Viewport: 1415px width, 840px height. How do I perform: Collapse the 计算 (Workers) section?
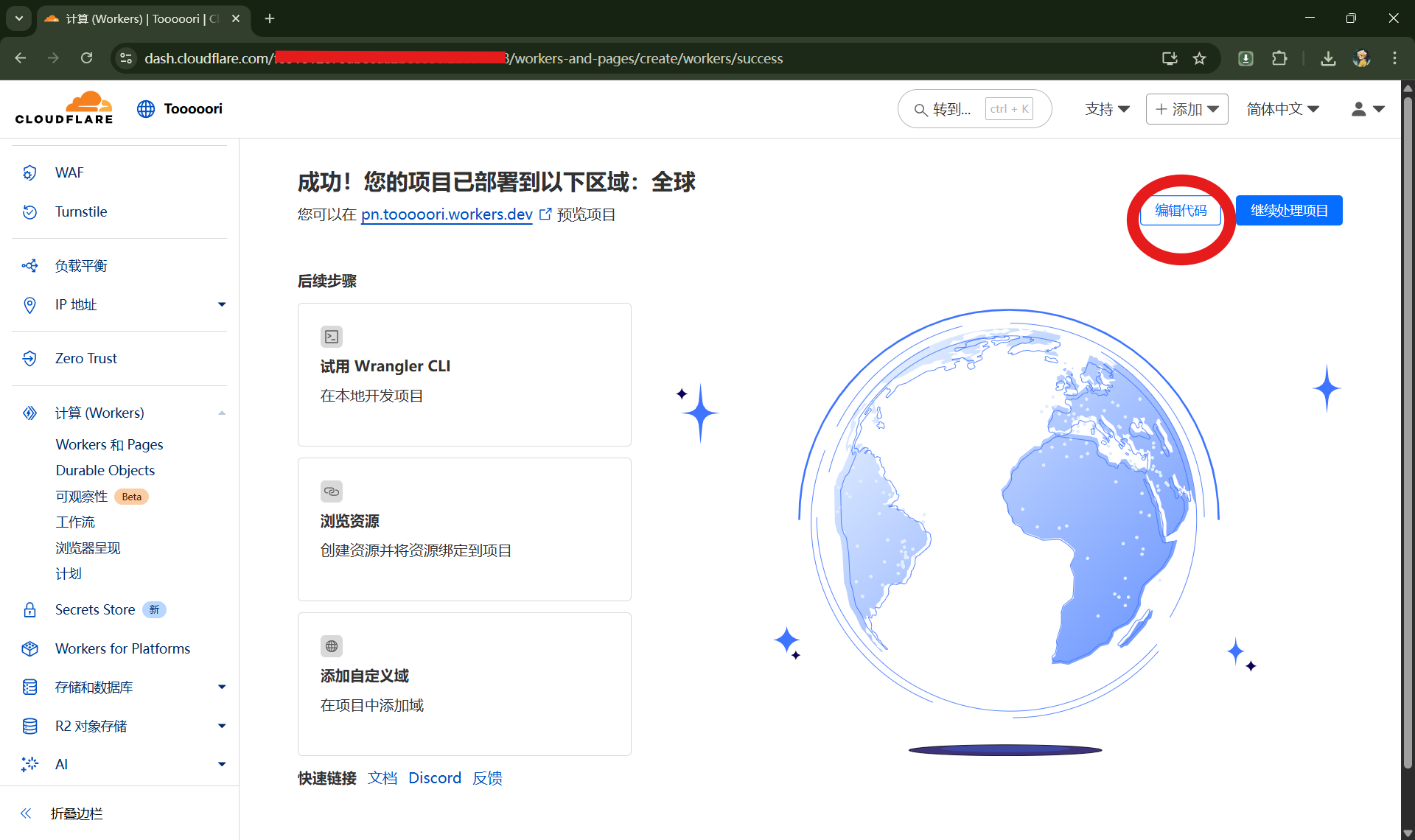221,413
